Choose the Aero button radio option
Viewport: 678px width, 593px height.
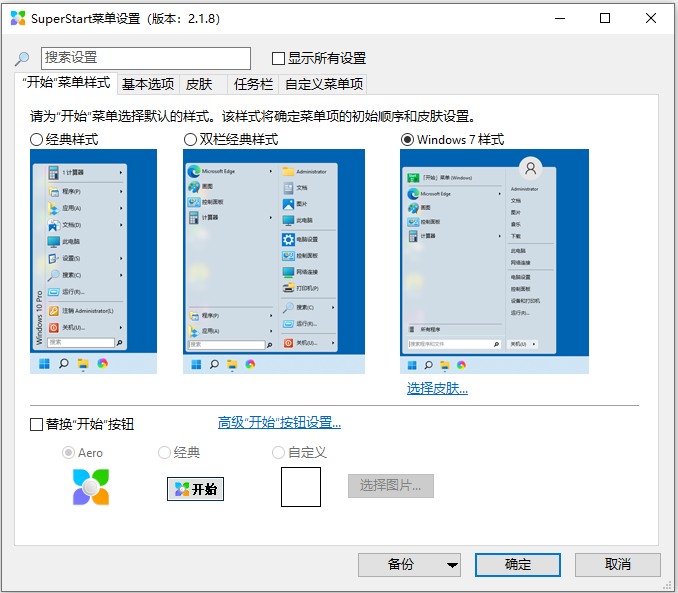click(68, 453)
